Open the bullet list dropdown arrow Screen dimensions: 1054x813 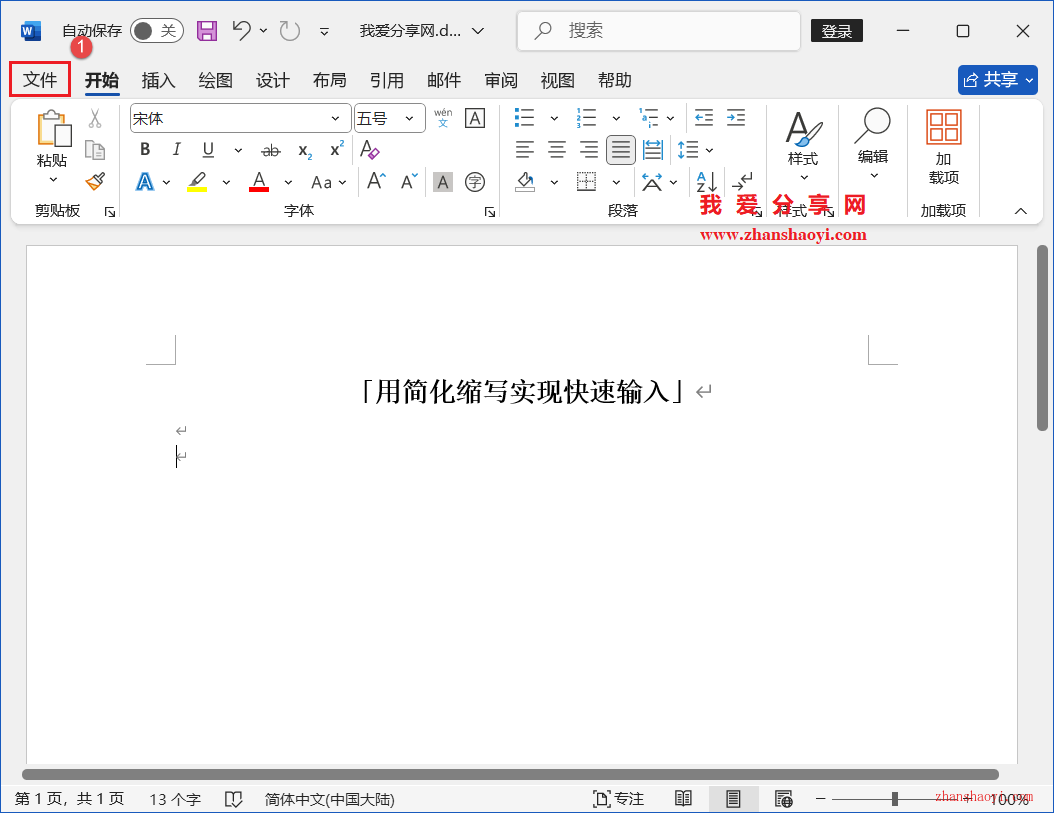click(555, 118)
